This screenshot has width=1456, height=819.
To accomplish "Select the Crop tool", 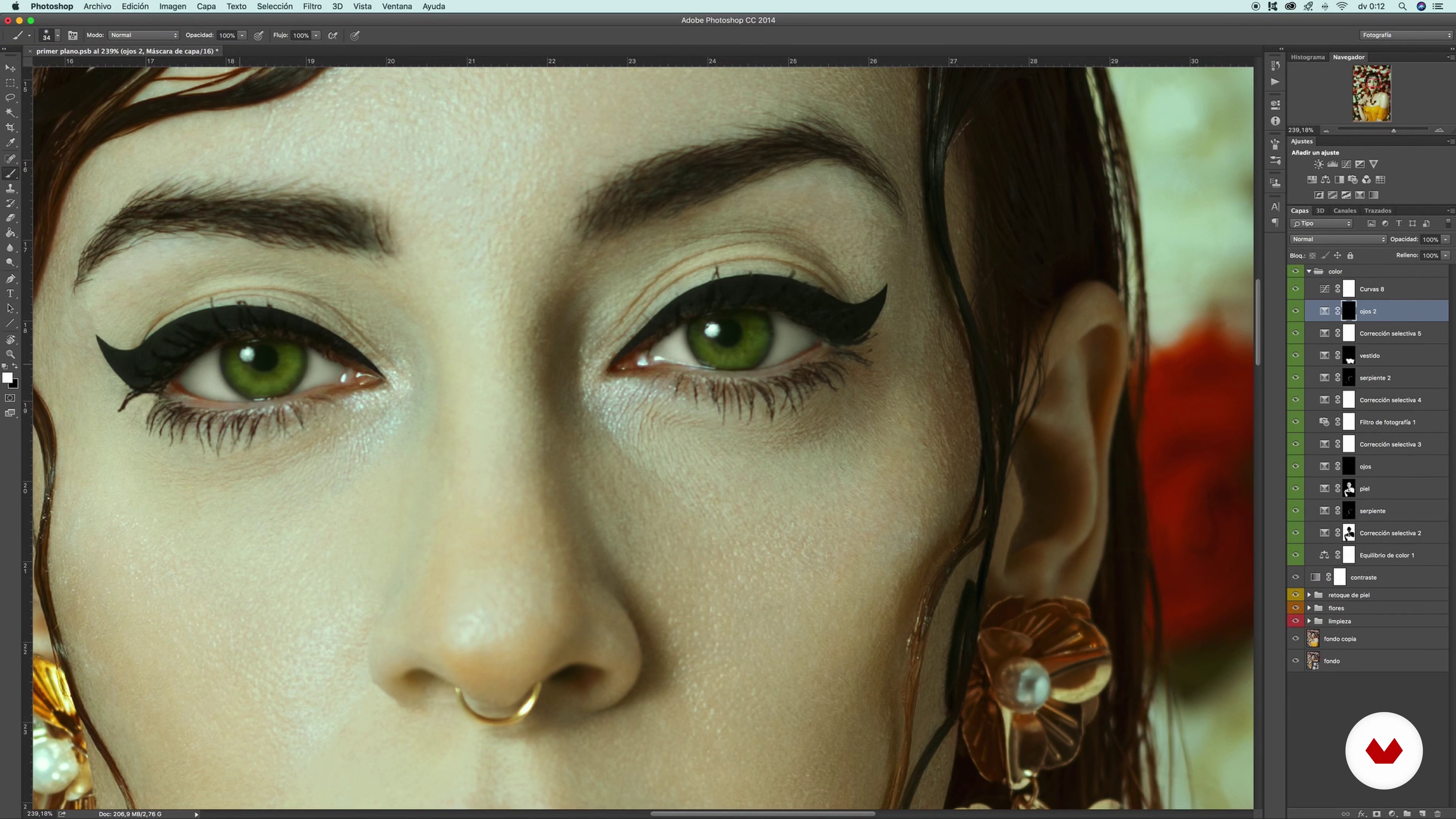I will pyautogui.click(x=10, y=128).
